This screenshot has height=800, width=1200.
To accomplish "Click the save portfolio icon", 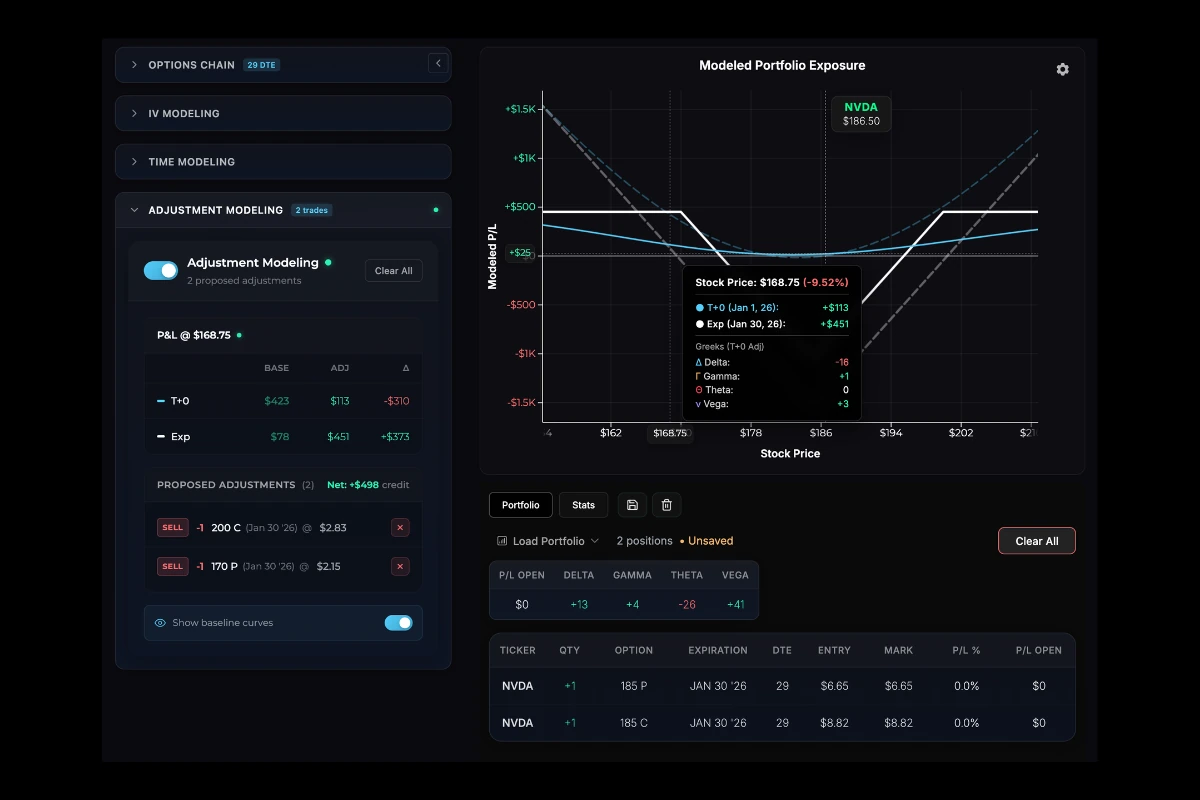I will coord(632,505).
